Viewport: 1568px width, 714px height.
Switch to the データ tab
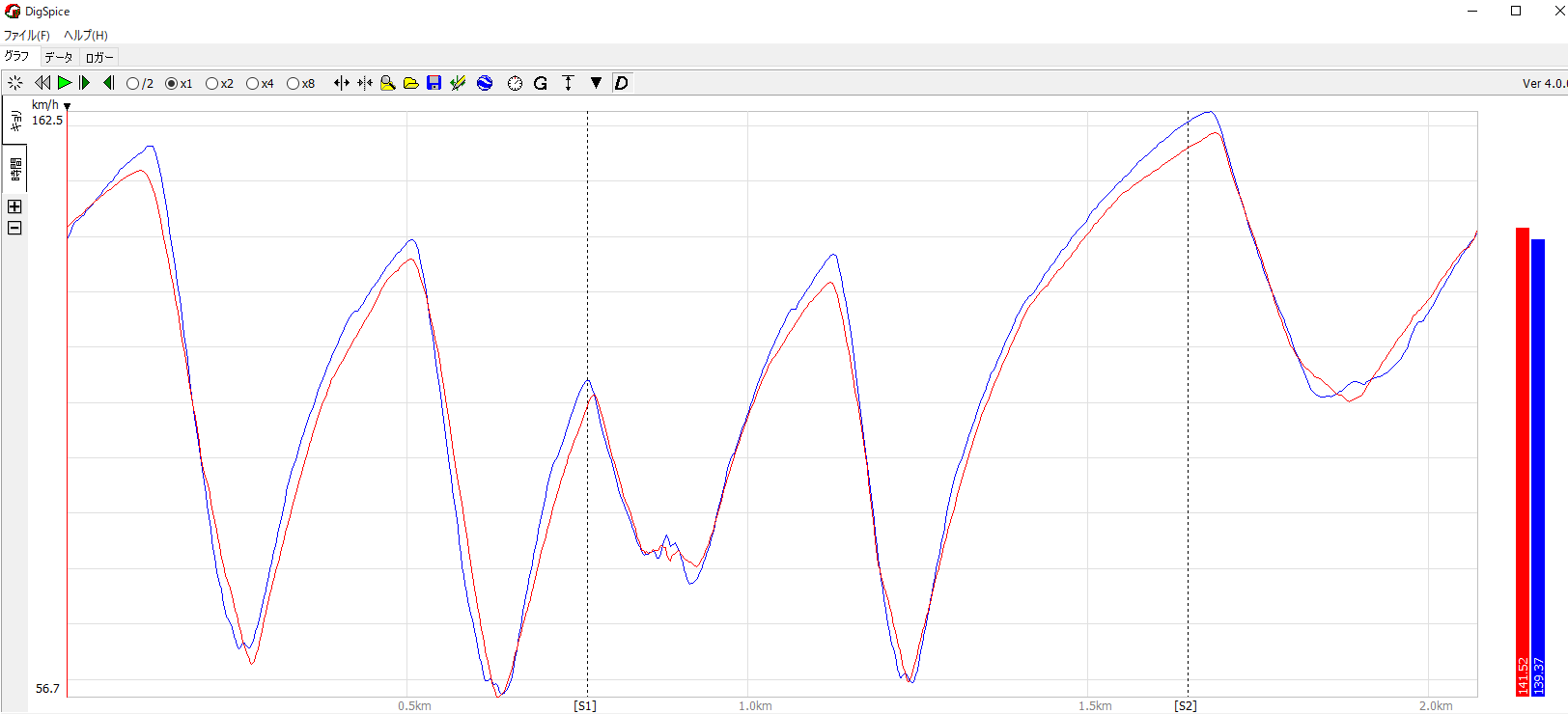[x=59, y=57]
